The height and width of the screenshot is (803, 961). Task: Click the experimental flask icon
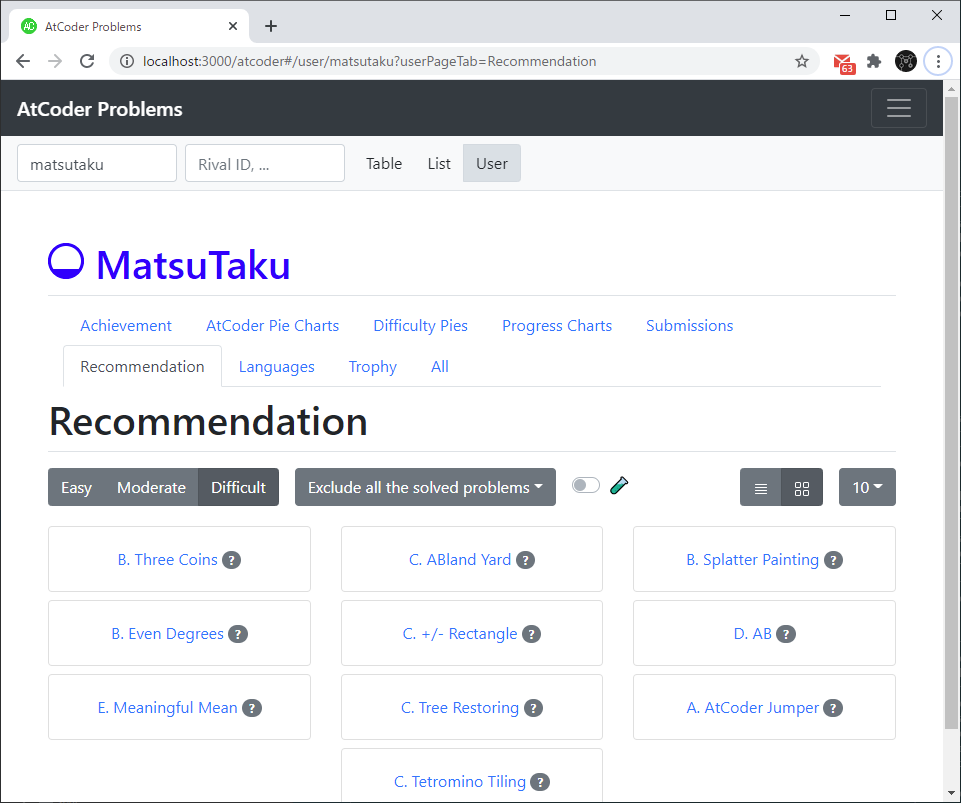(619, 485)
